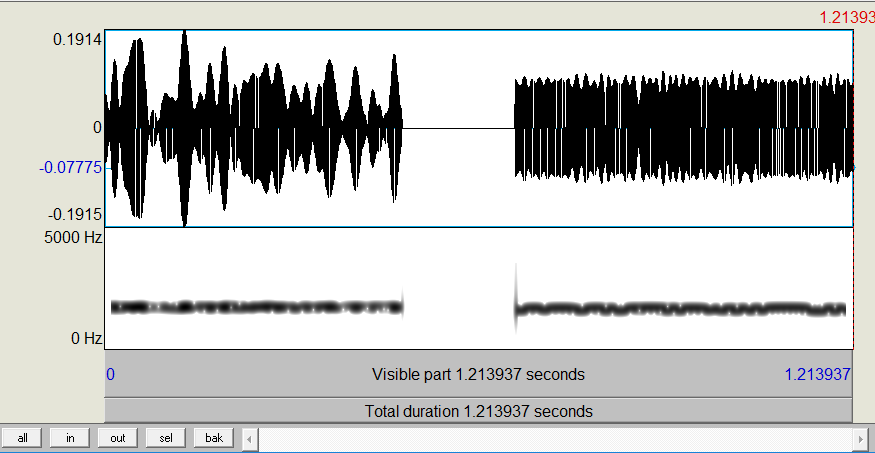Click the second steady waveform segment

click(x=684, y=128)
